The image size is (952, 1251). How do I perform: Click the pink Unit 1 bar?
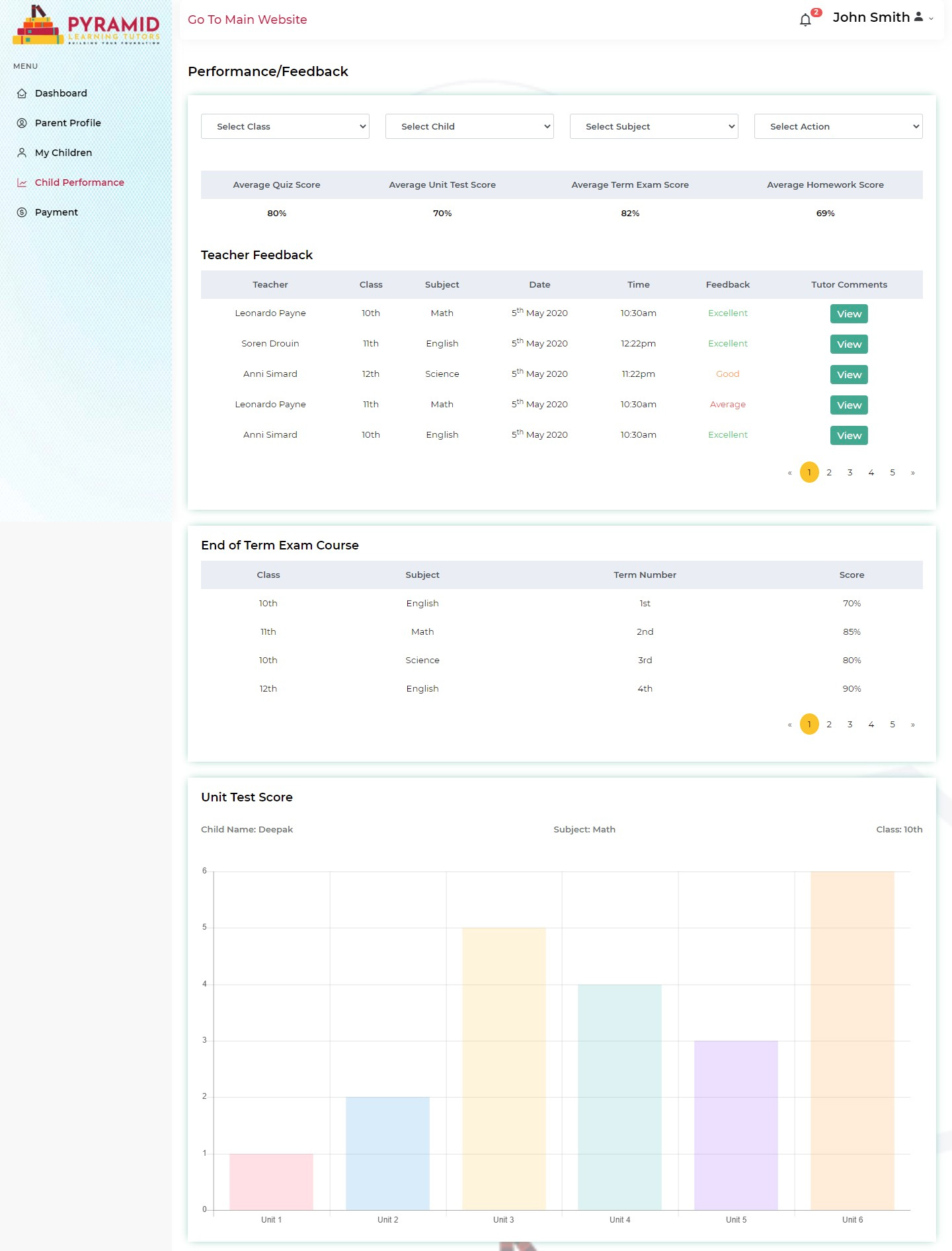click(271, 1182)
